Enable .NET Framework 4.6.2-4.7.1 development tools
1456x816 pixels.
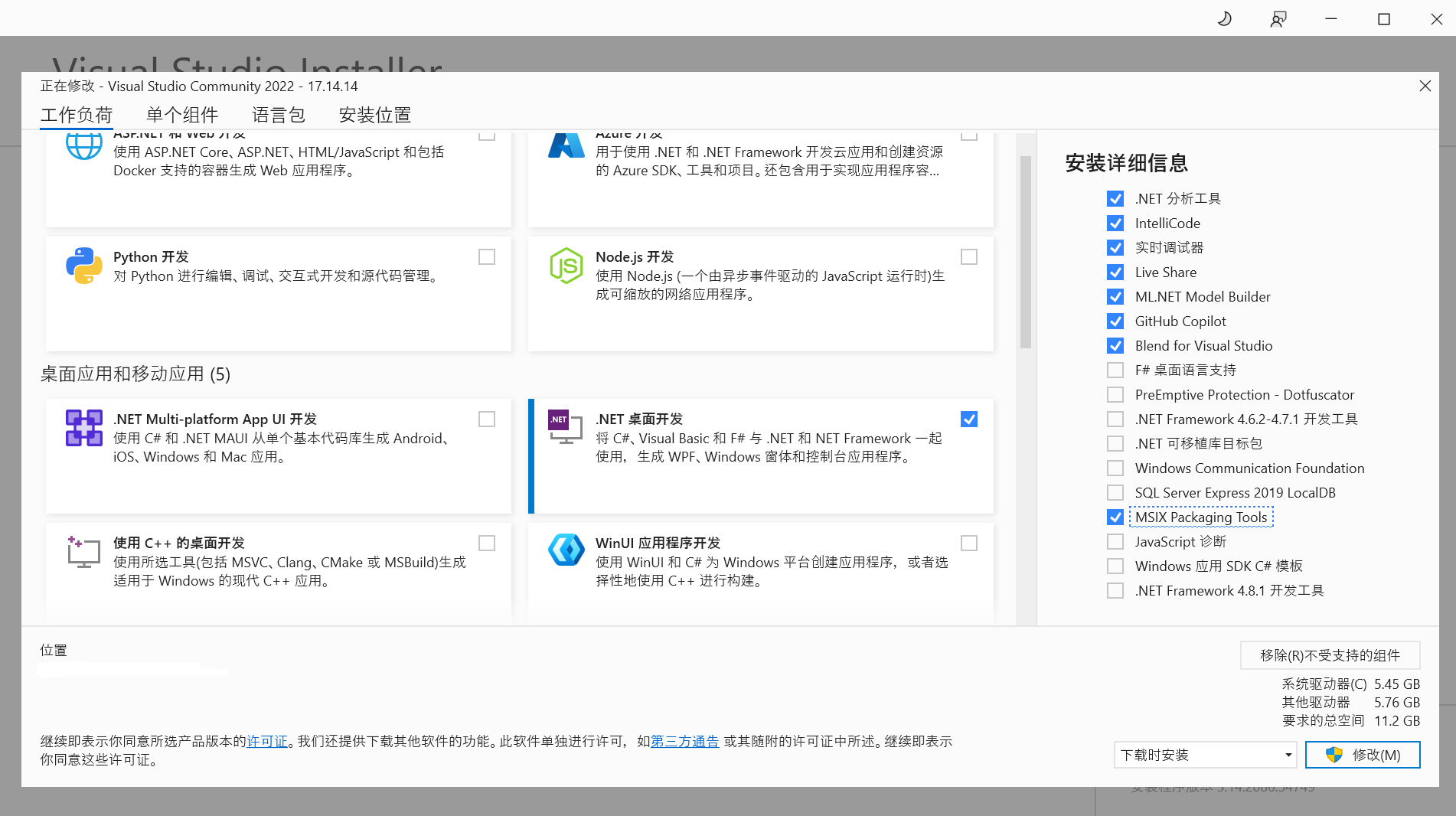1115,419
